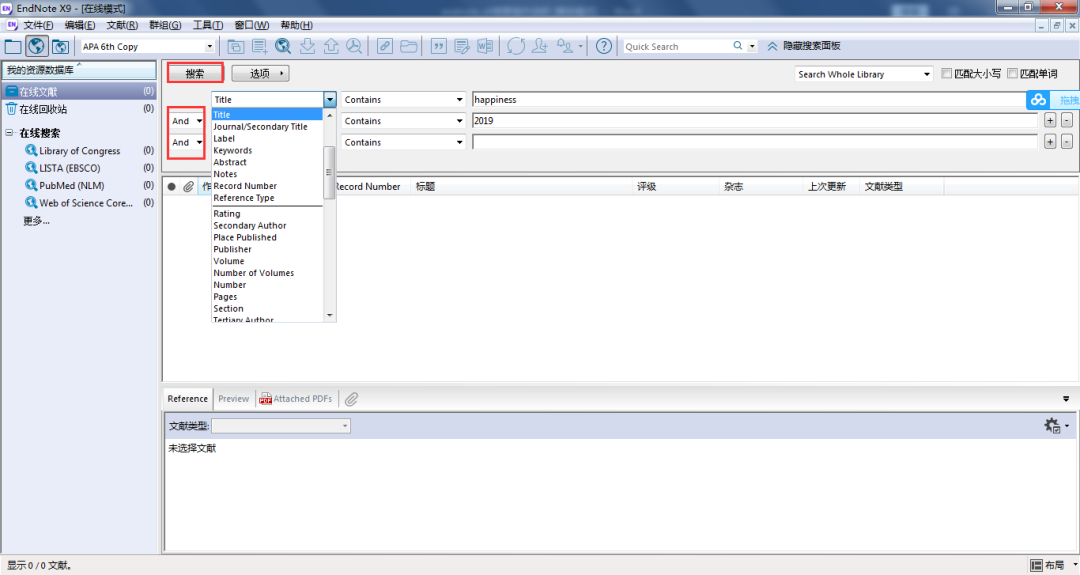
Task: Open 文件(F) menu
Action: (38, 25)
